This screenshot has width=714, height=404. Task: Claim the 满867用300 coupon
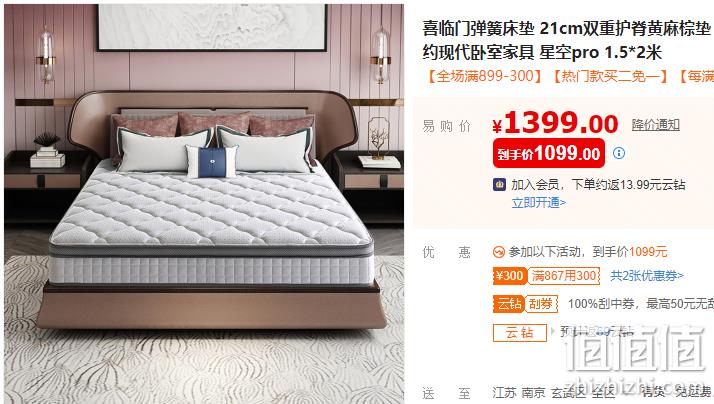tap(564, 276)
